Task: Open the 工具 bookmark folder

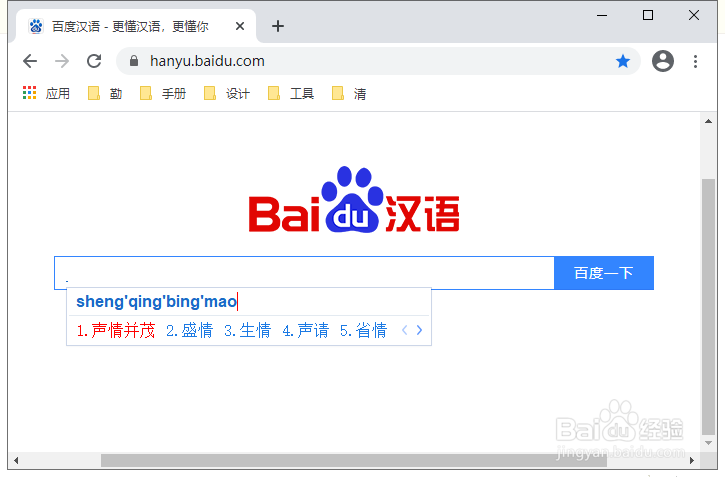Action: (x=291, y=93)
